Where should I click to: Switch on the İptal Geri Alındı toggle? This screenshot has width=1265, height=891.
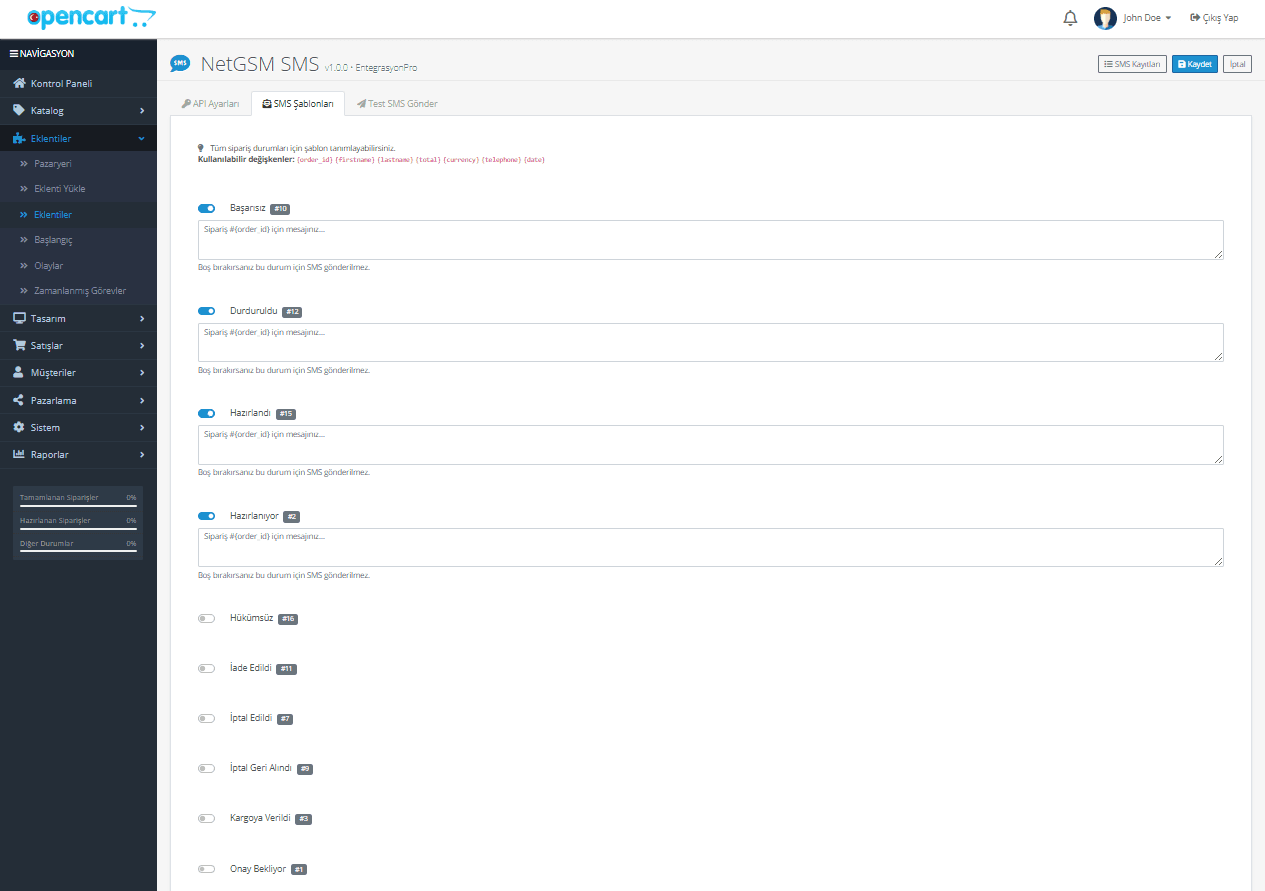click(207, 768)
